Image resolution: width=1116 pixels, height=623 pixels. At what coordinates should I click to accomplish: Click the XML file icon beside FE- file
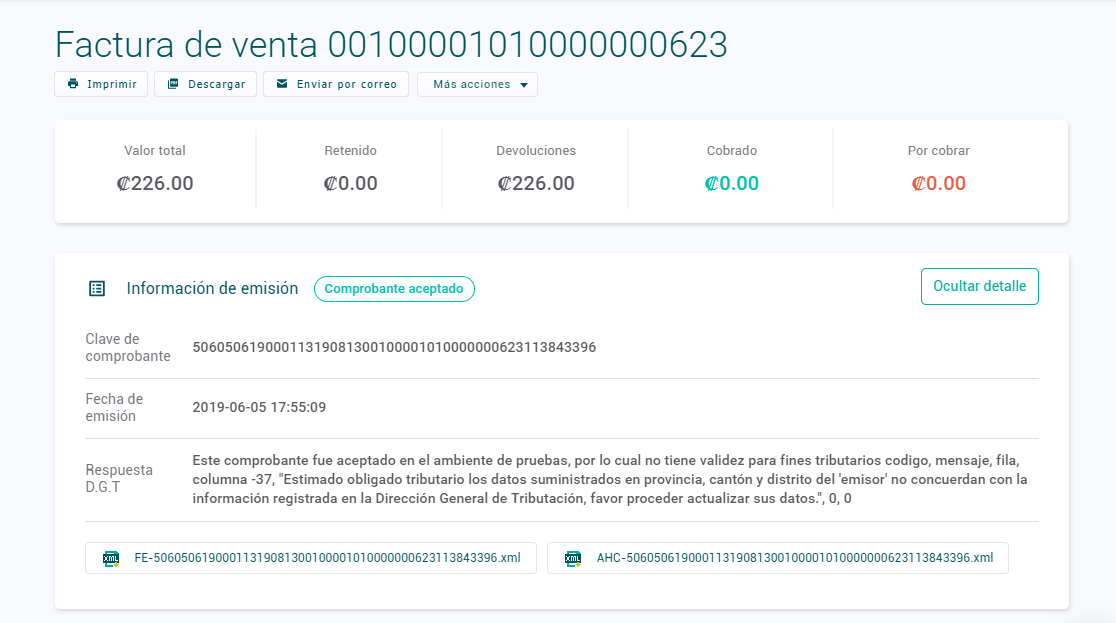(x=111, y=558)
